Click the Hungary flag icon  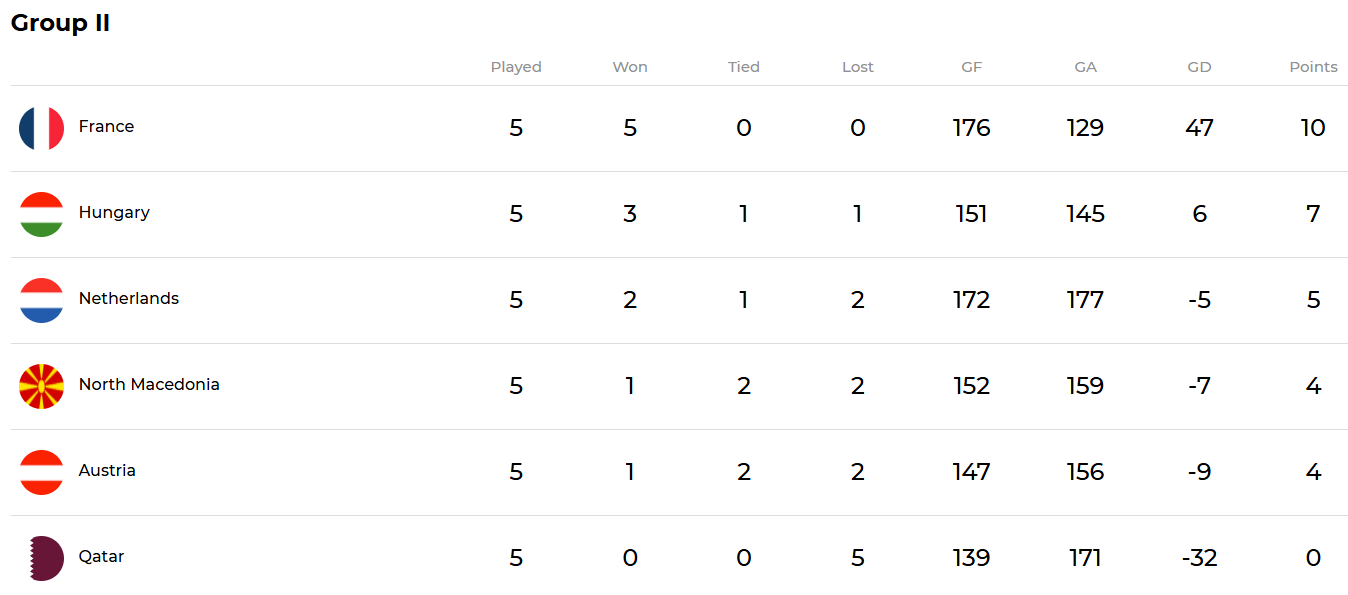(x=42, y=214)
